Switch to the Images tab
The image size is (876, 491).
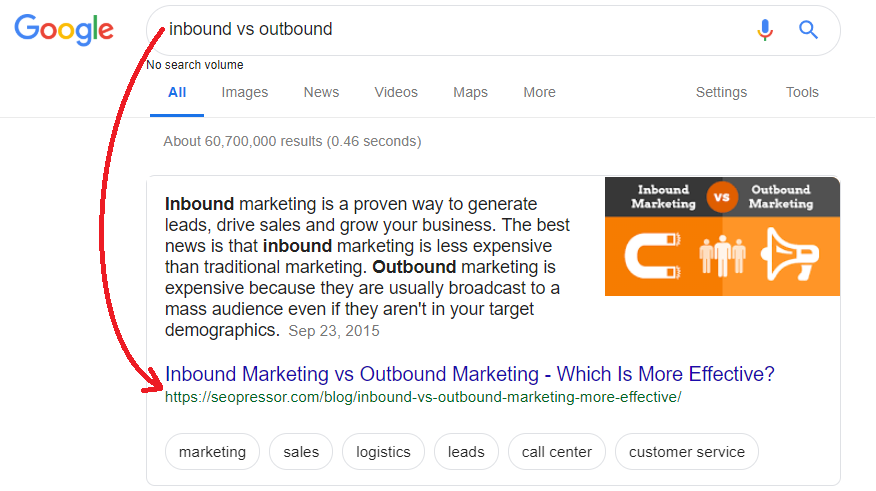tap(245, 92)
